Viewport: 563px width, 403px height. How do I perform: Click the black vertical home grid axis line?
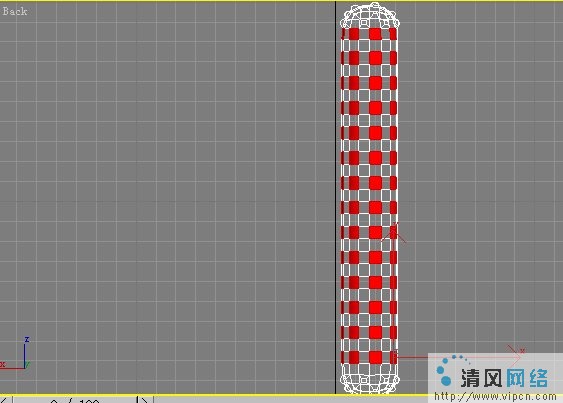click(335, 198)
